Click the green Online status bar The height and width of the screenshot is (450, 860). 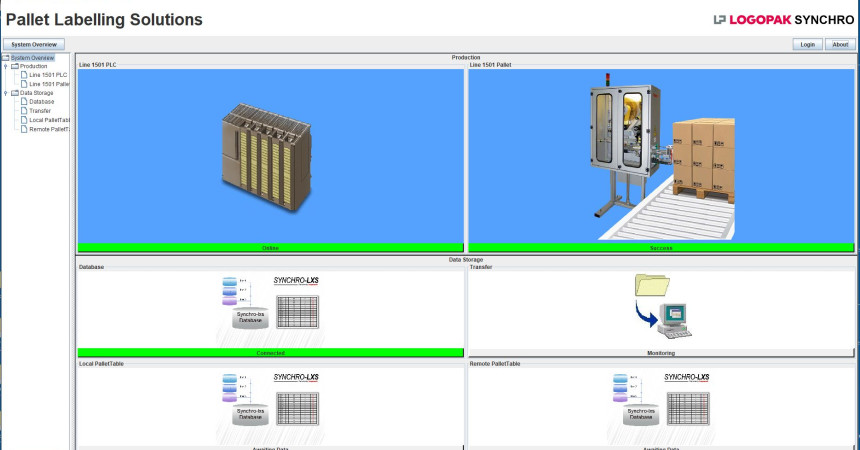(270, 248)
